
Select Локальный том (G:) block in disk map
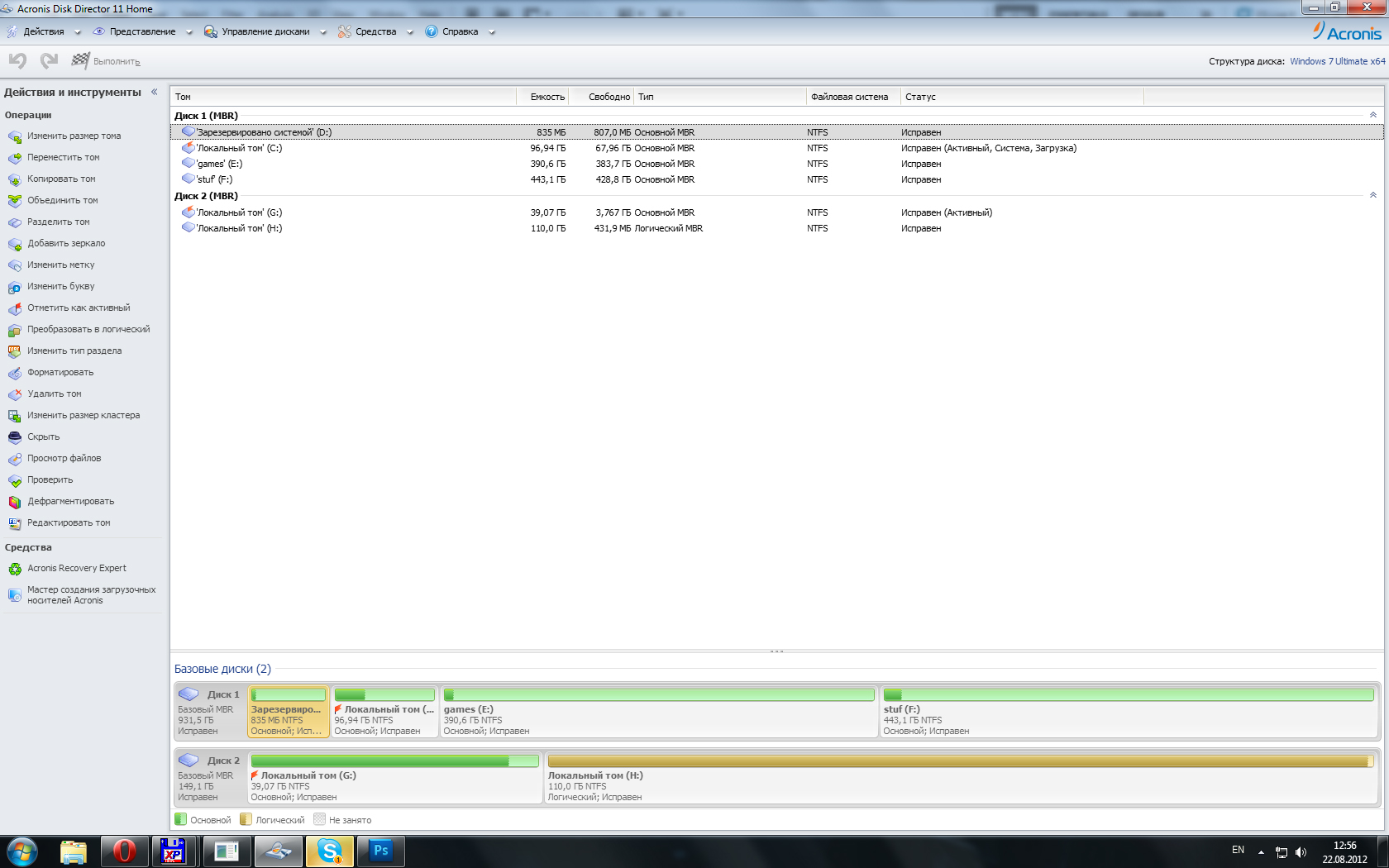[x=394, y=778]
